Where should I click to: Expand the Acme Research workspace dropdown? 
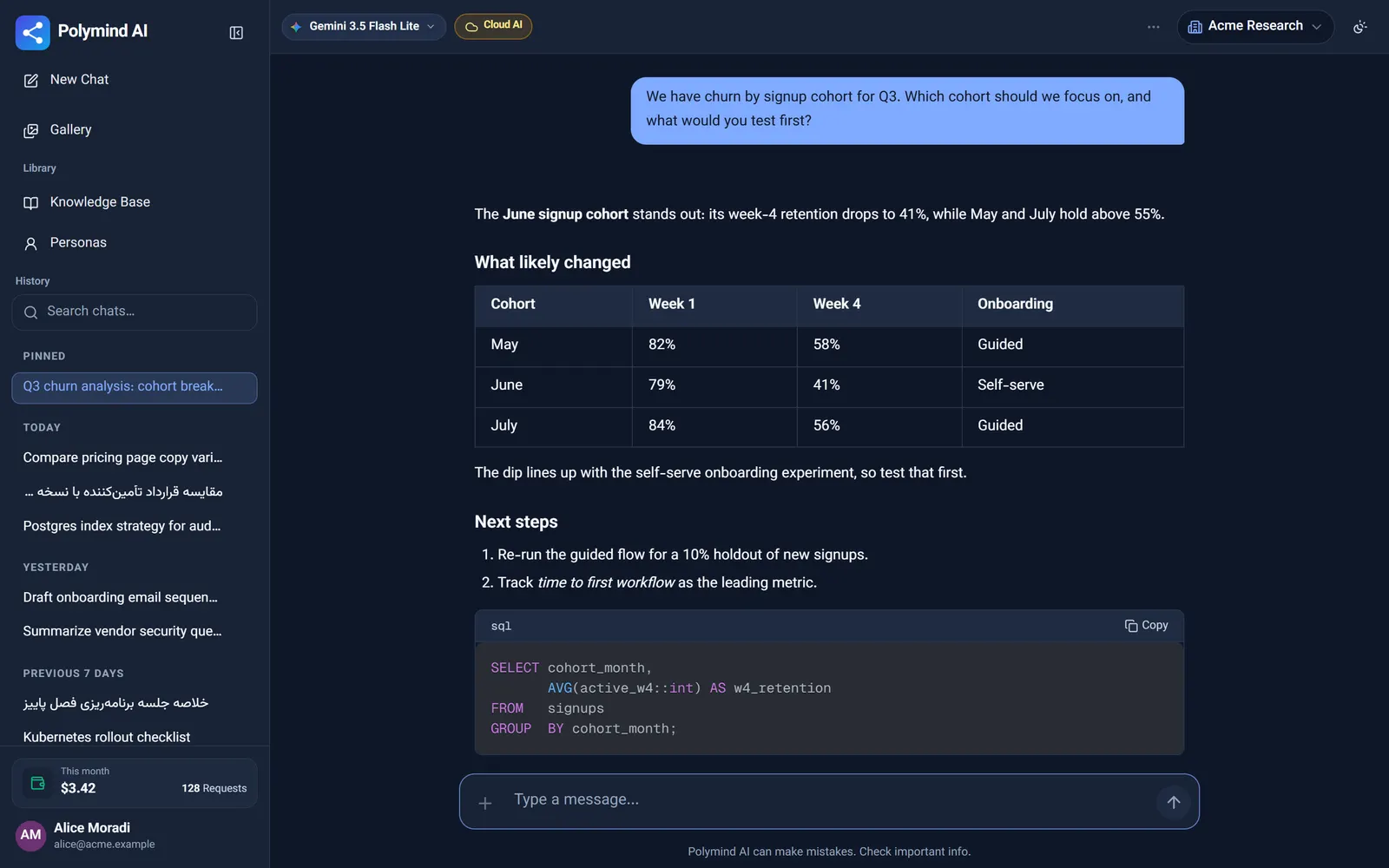(1255, 26)
